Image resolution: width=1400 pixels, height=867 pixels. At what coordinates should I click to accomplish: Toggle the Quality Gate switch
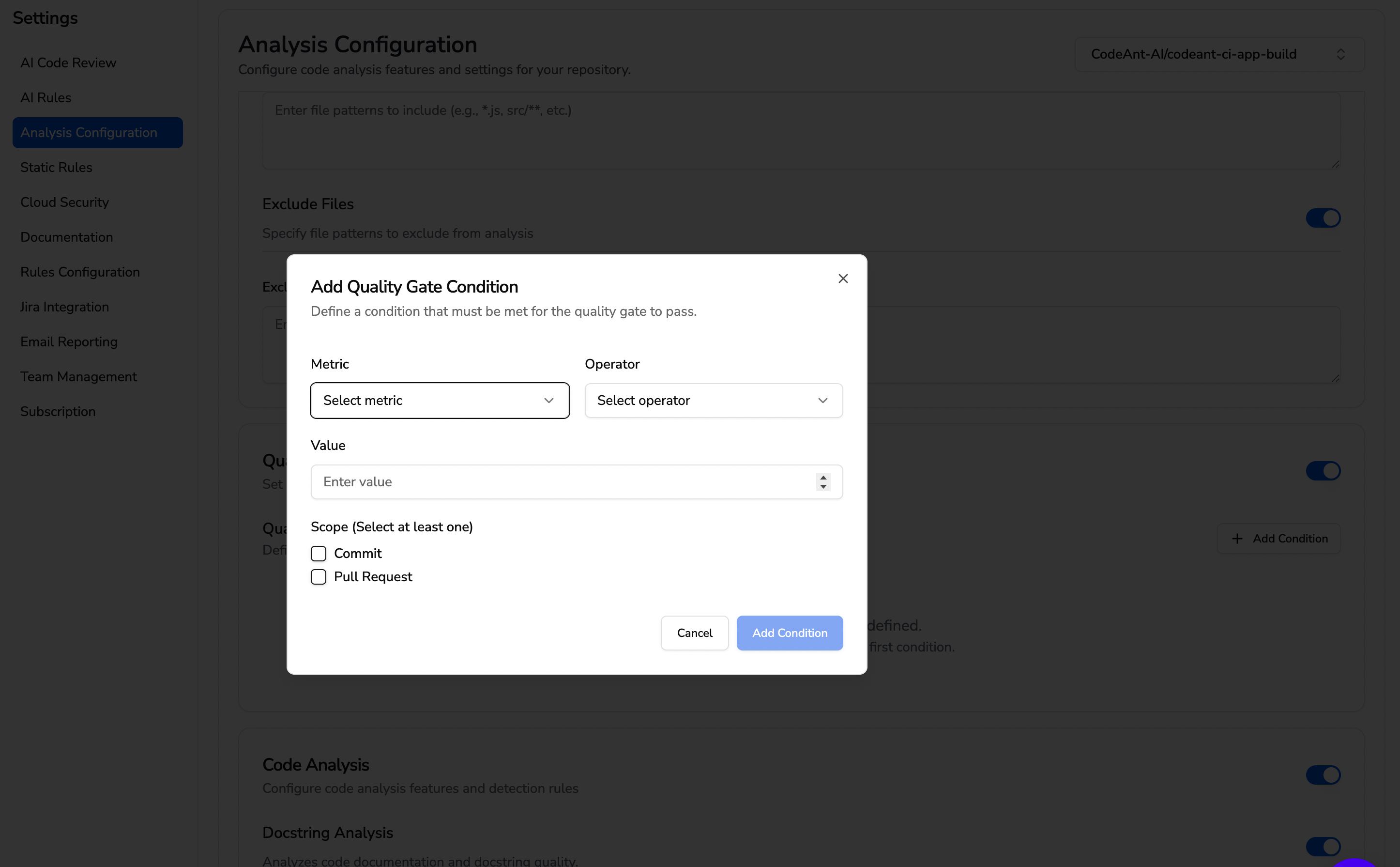[1323, 471]
